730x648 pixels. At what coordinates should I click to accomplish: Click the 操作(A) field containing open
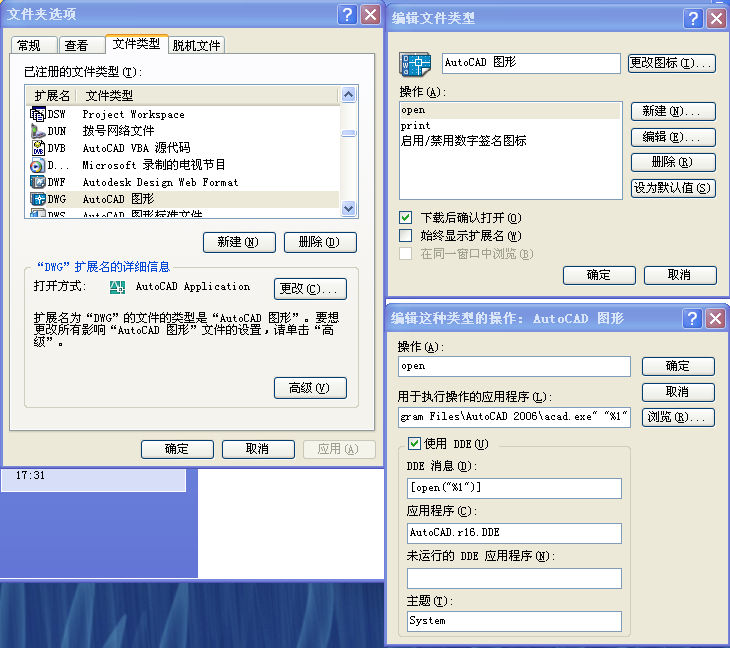tap(514, 366)
